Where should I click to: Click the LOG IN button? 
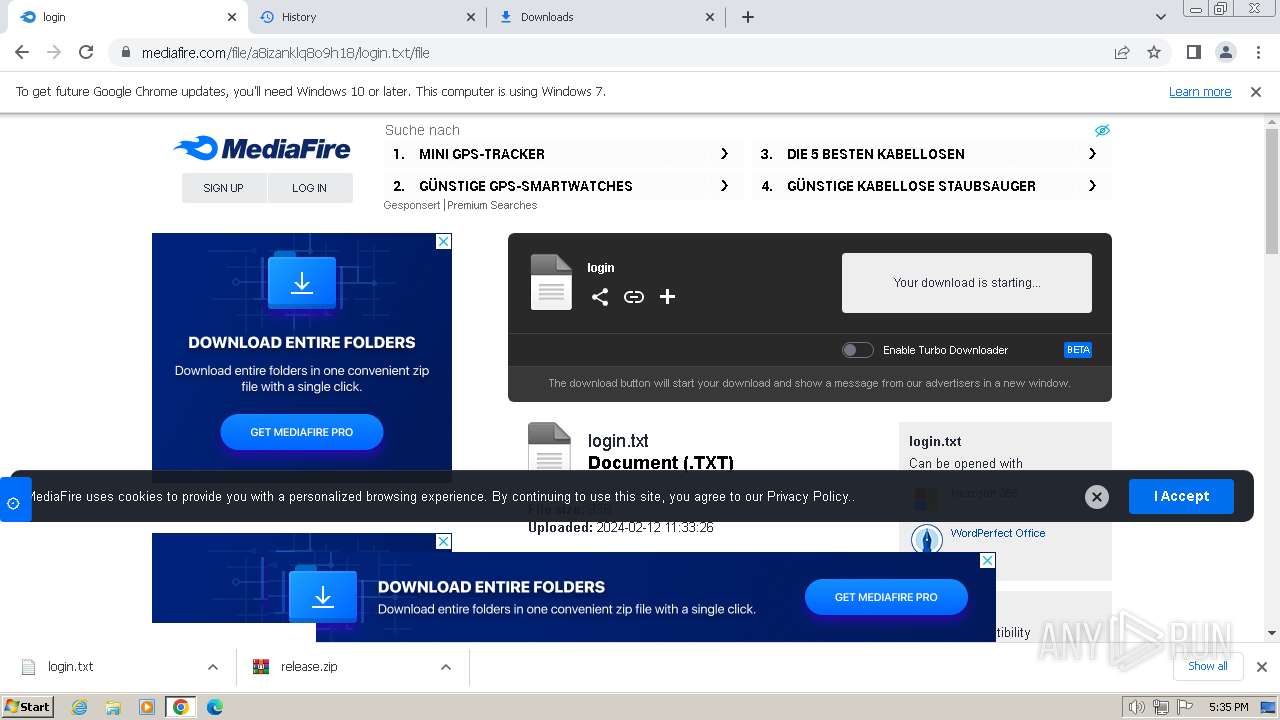coord(310,188)
